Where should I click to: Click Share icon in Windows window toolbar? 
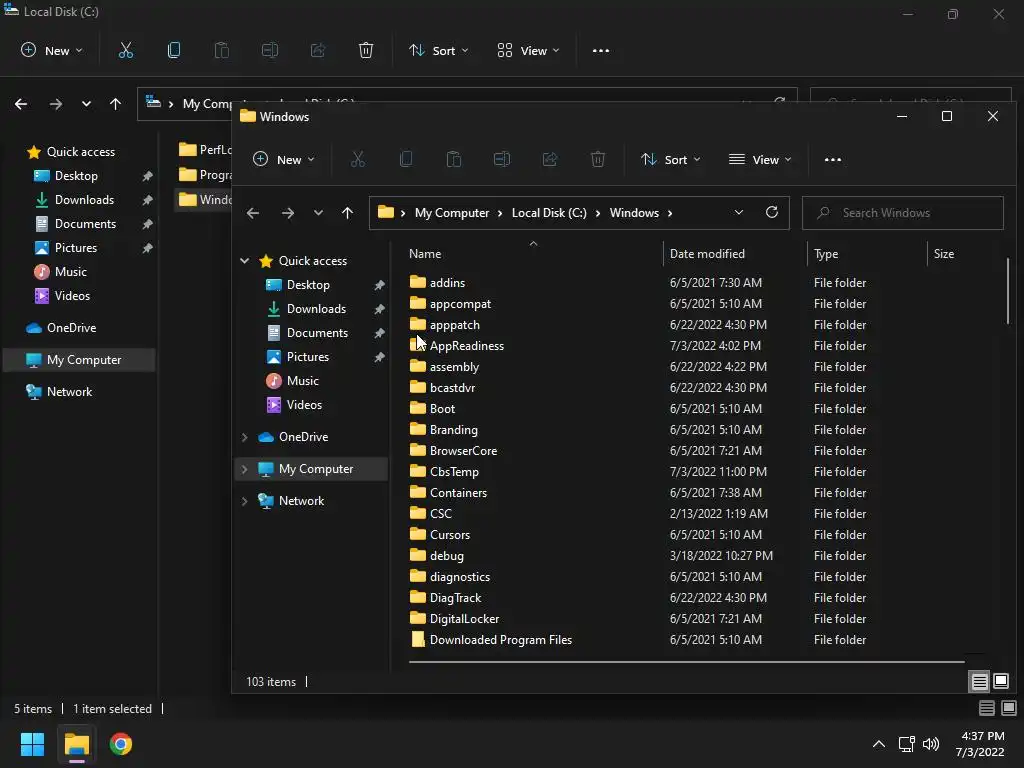[x=550, y=159]
